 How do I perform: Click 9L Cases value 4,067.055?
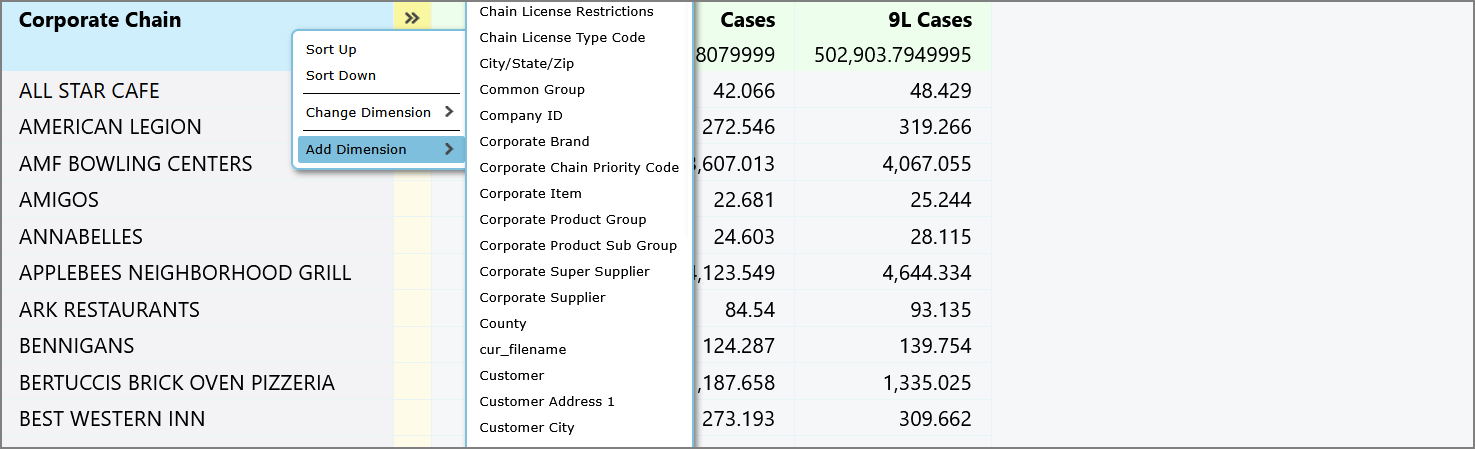click(928, 164)
